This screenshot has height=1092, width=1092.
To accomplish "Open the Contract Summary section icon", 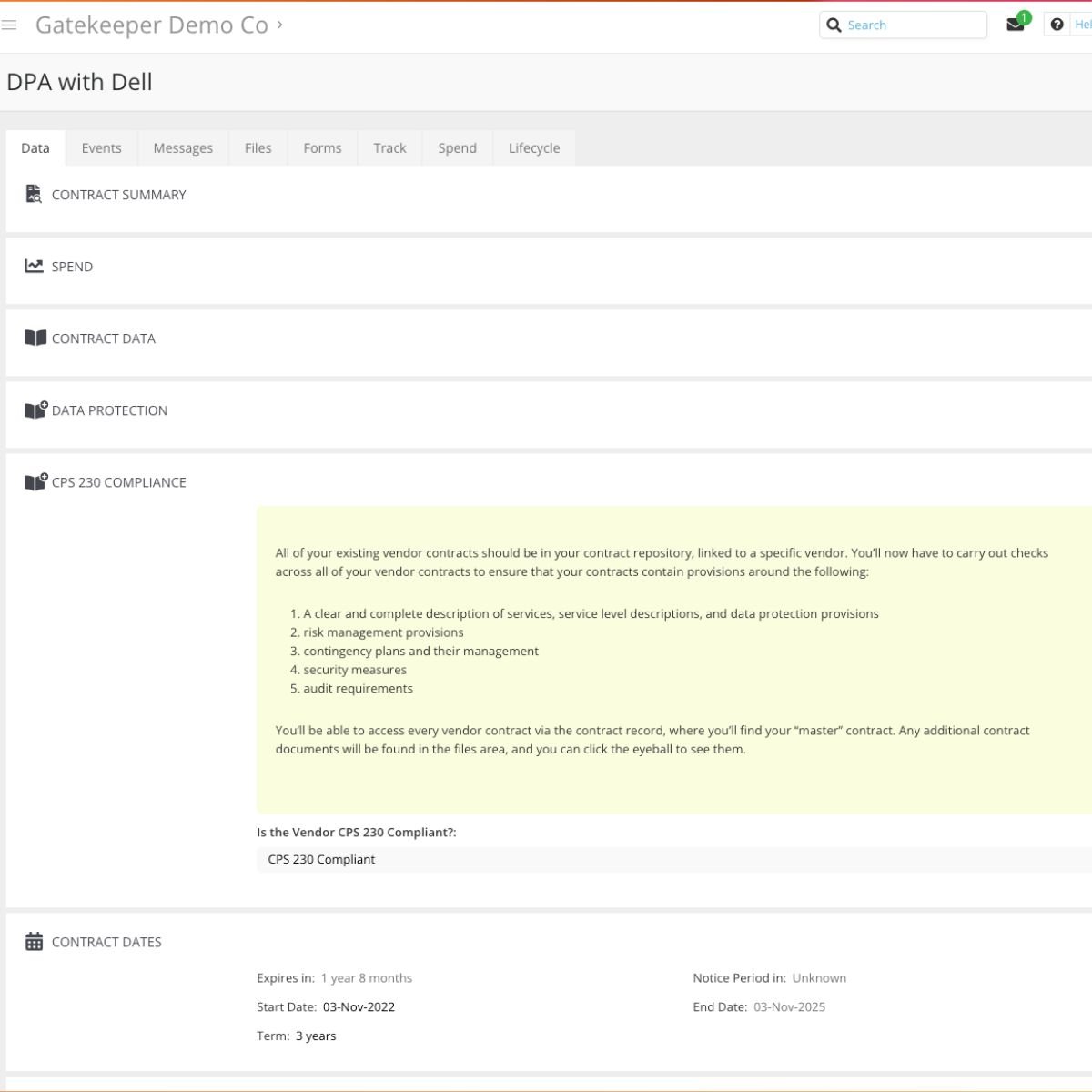I will [x=34, y=193].
